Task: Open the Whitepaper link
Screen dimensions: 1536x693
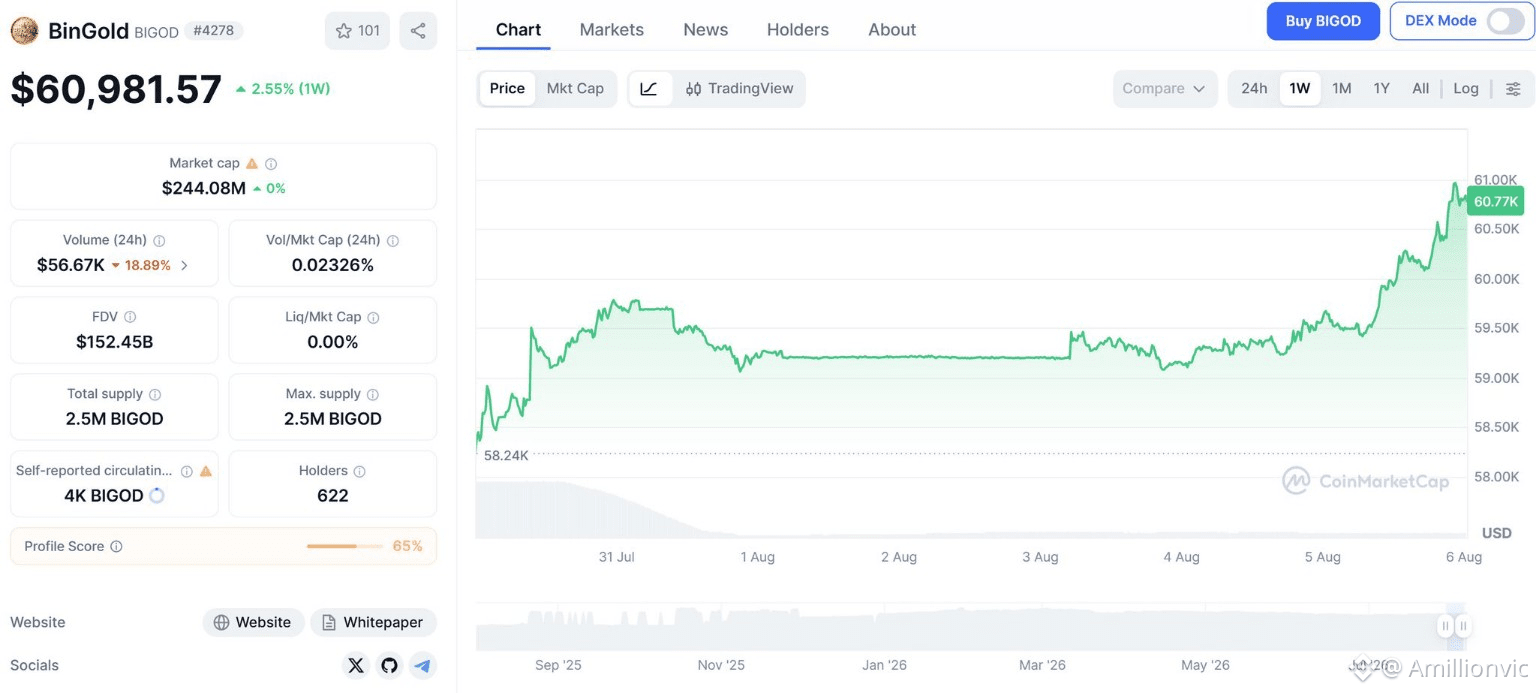Action: (x=373, y=622)
